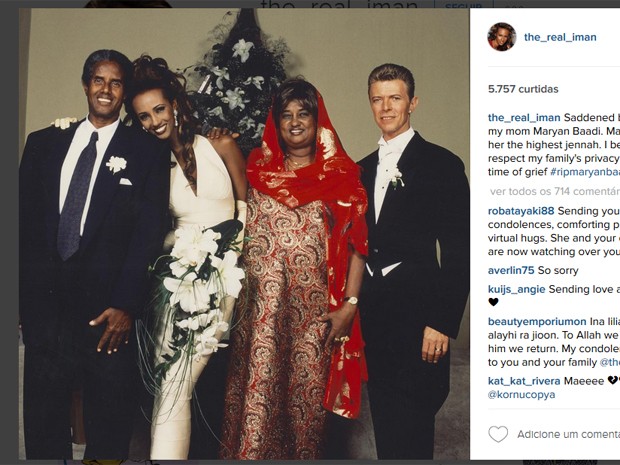
Task: Click the the_real_iman page title behind the post
Action: [339, 4]
